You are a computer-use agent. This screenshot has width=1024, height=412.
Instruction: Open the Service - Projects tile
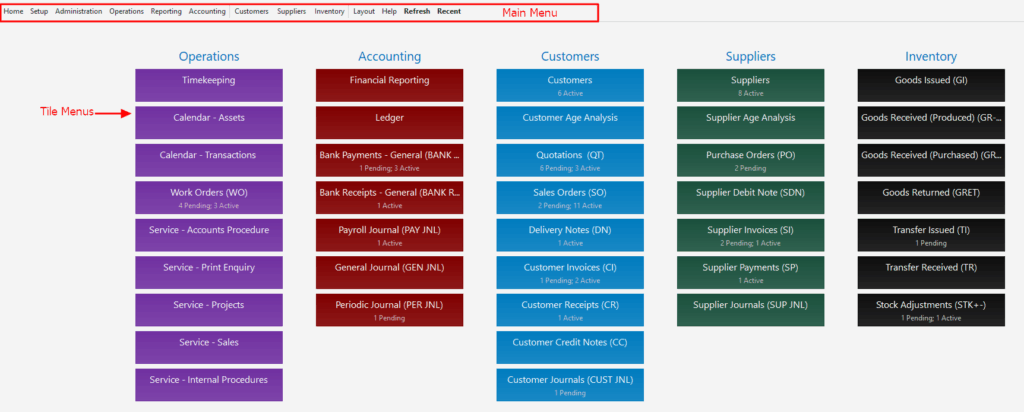209,310
